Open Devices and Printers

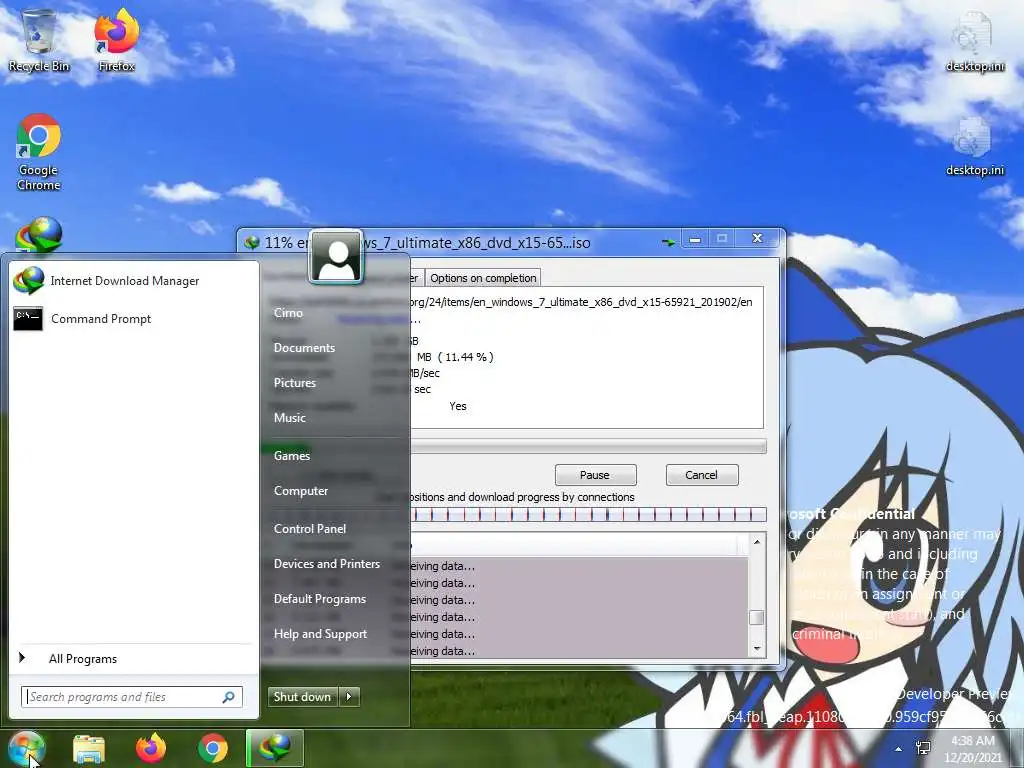327,564
